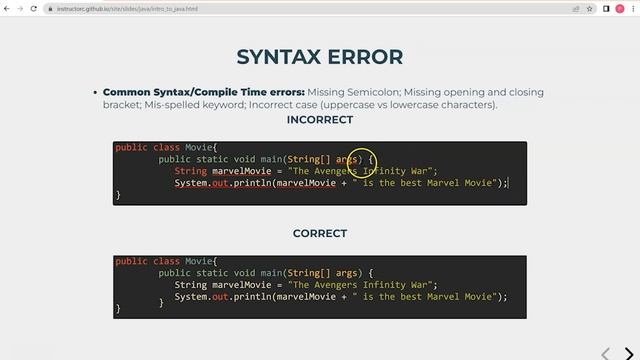This screenshot has height=360, width=640.
Task: Select the CORRECT heading
Action: coord(320,233)
